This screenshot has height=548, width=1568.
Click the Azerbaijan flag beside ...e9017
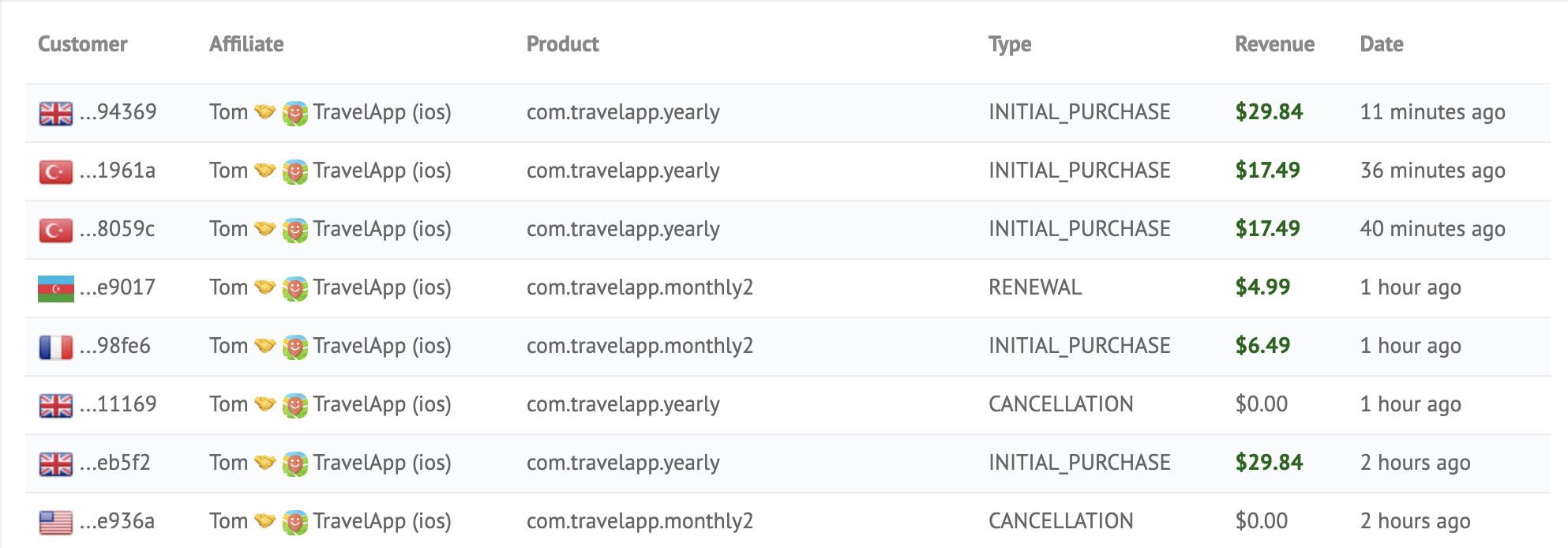pos(55,288)
